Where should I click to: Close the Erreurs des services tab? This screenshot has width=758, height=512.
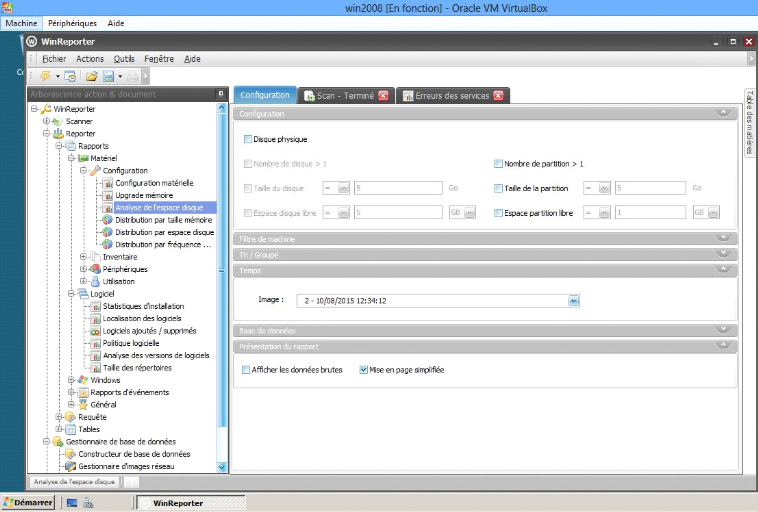pyautogui.click(x=498, y=96)
